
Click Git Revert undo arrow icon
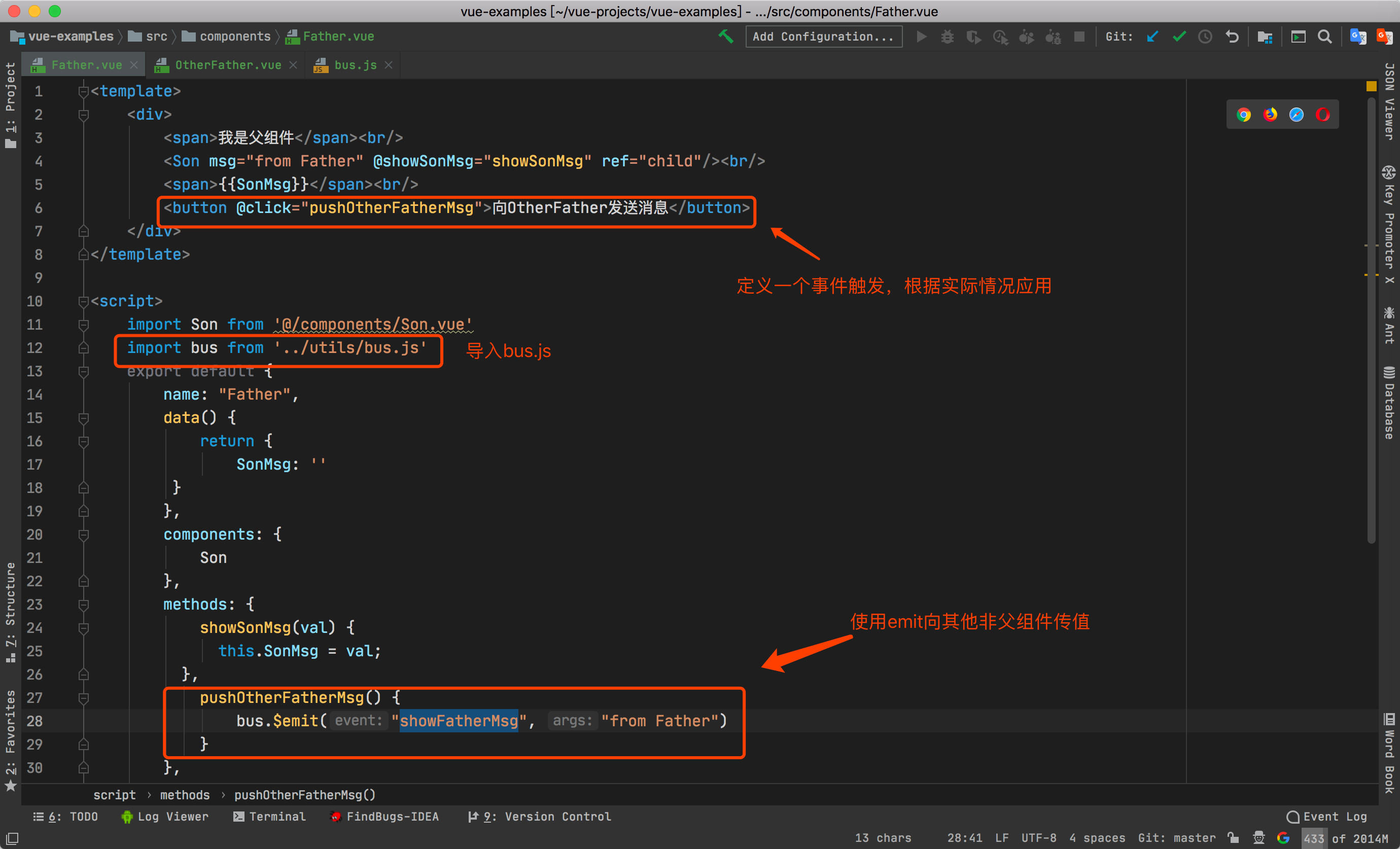[x=1232, y=37]
